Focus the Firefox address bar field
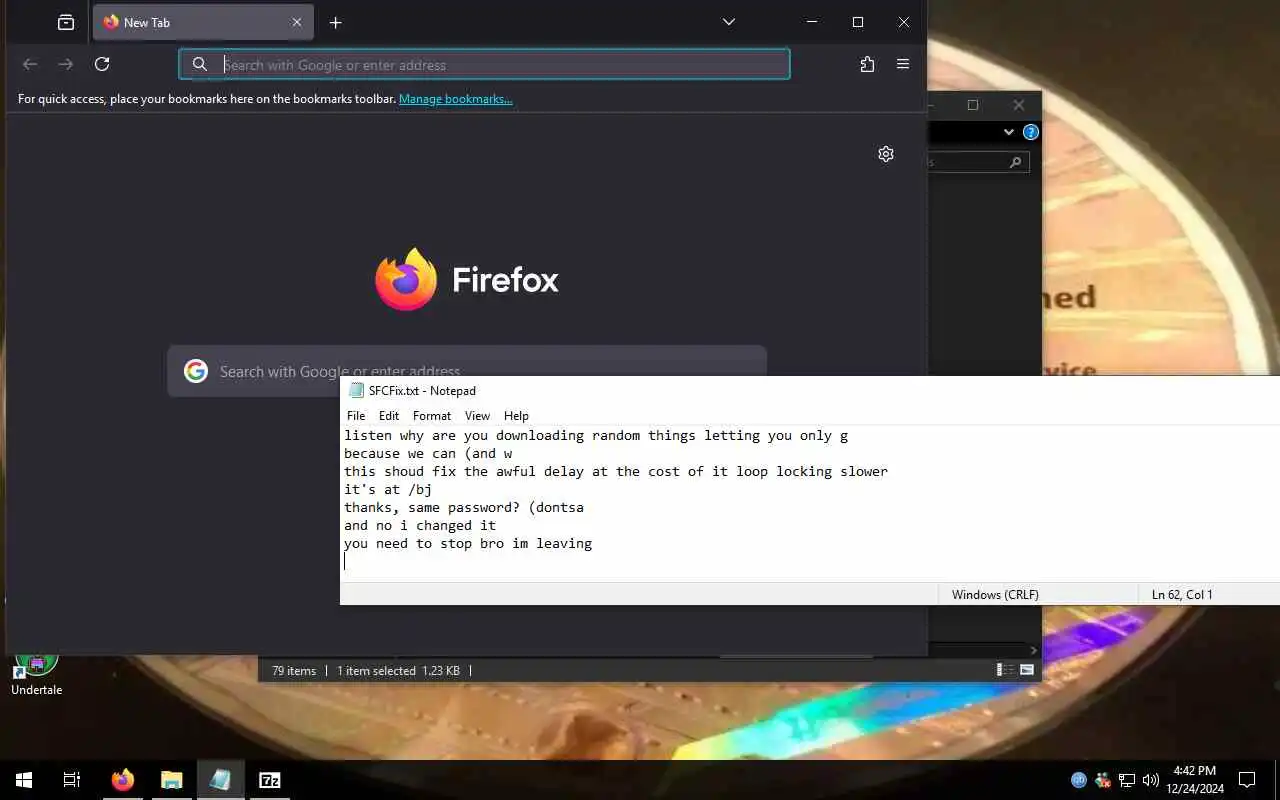The width and height of the screenshot is (1280, 800). tap(484, 64)
